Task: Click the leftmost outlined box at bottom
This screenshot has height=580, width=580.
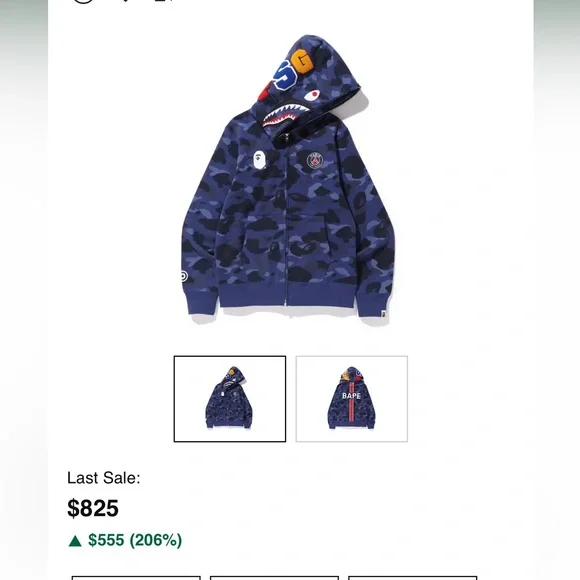Action: (x=136, y=578)
